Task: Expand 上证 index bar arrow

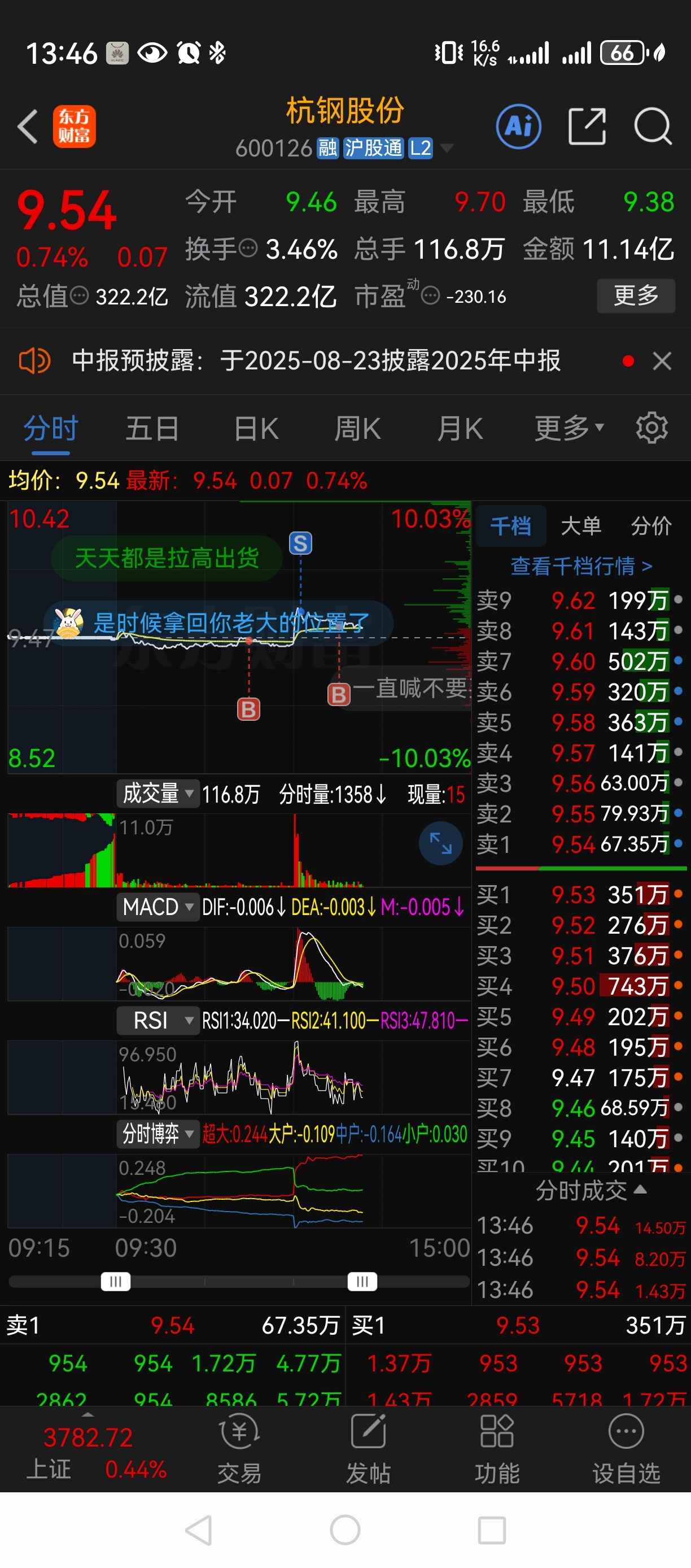Action: [88, 1414]
